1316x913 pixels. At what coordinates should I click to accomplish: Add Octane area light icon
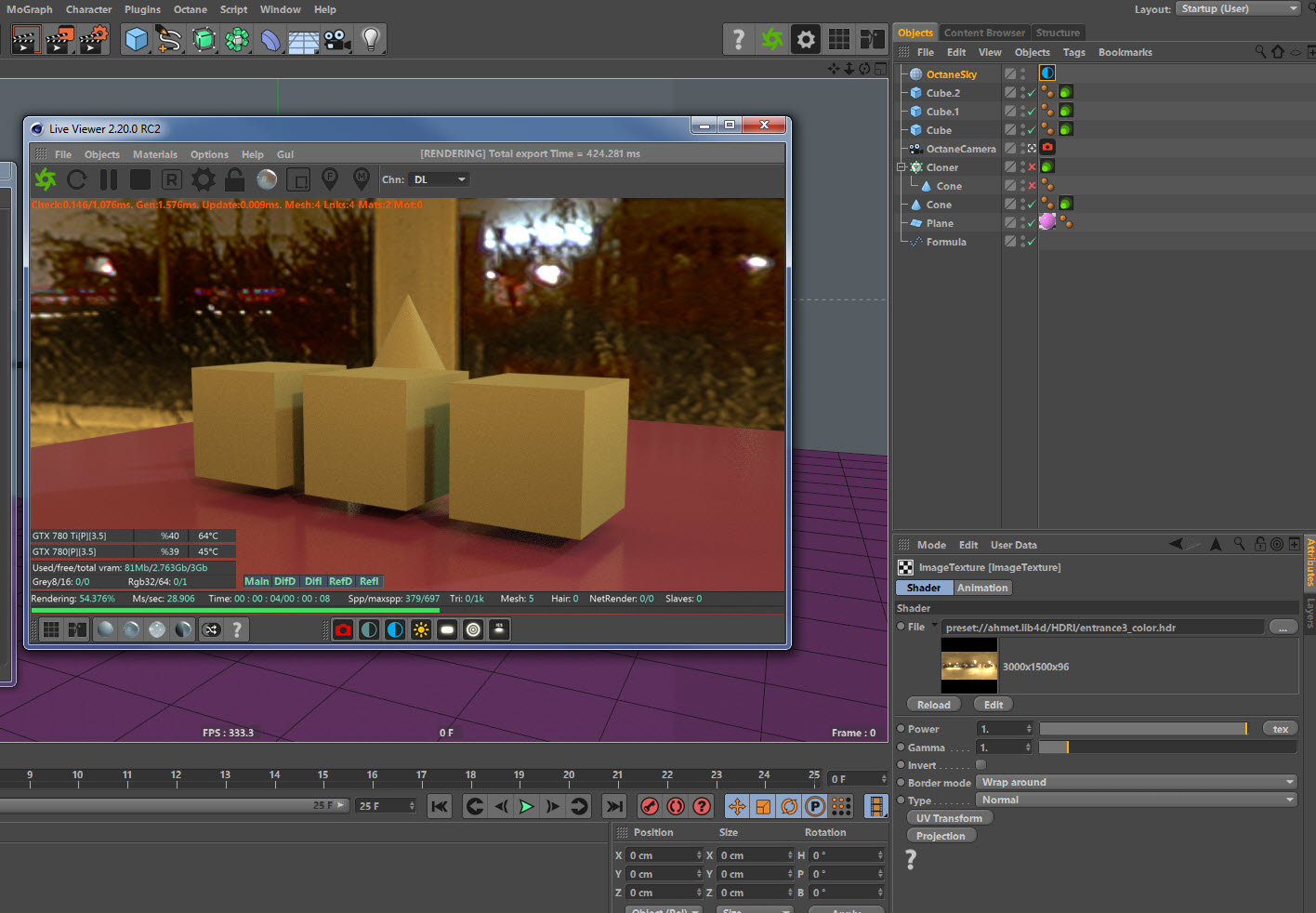[447, 629]
